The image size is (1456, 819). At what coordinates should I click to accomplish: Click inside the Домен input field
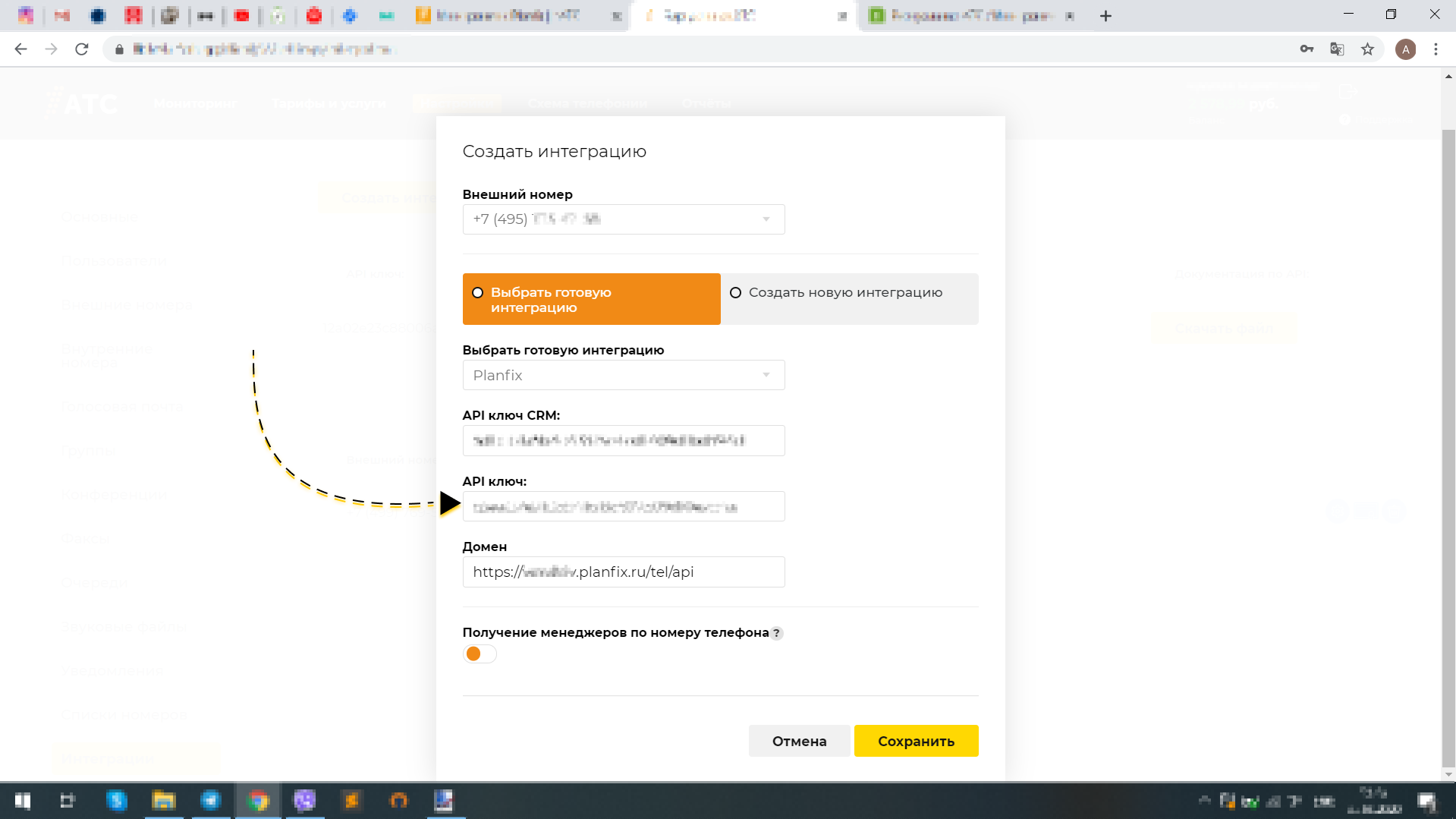[623, 572]
